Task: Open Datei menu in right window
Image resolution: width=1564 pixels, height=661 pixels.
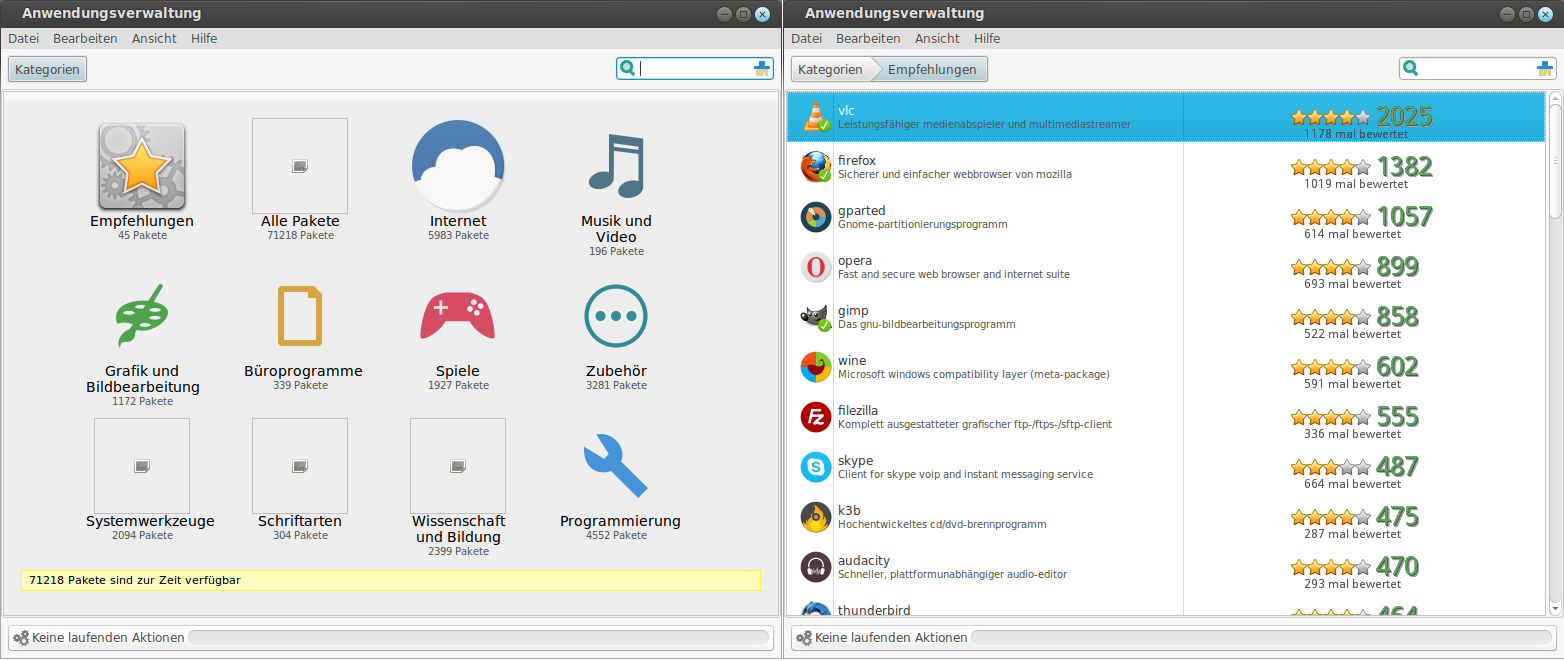Action: pos(806,38)
